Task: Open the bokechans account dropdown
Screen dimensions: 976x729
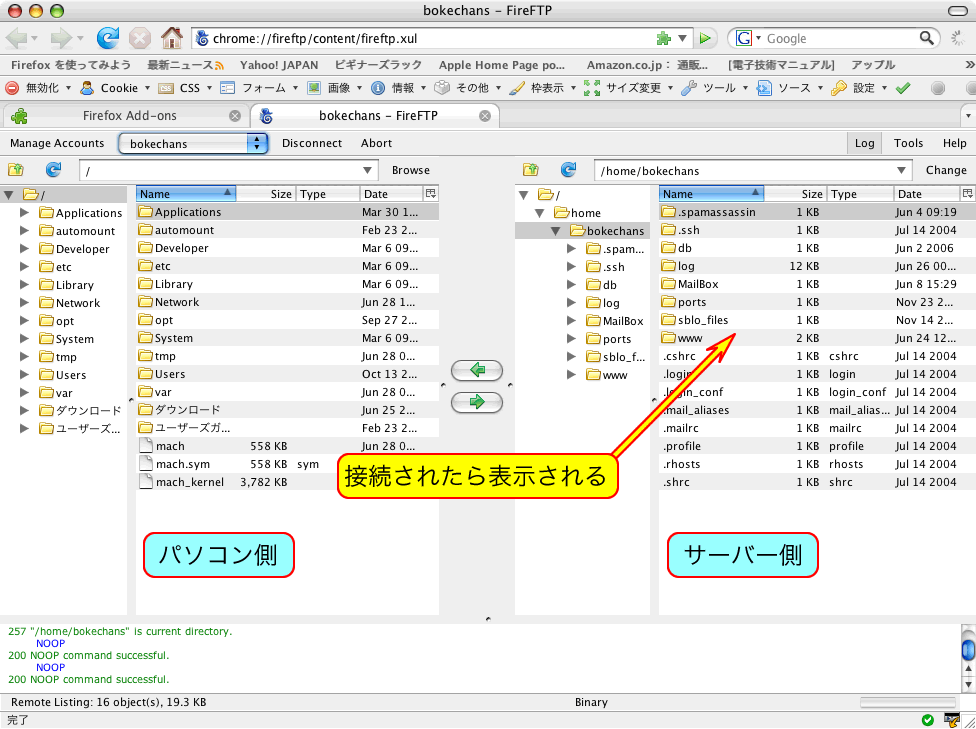Action: (193, 143)
